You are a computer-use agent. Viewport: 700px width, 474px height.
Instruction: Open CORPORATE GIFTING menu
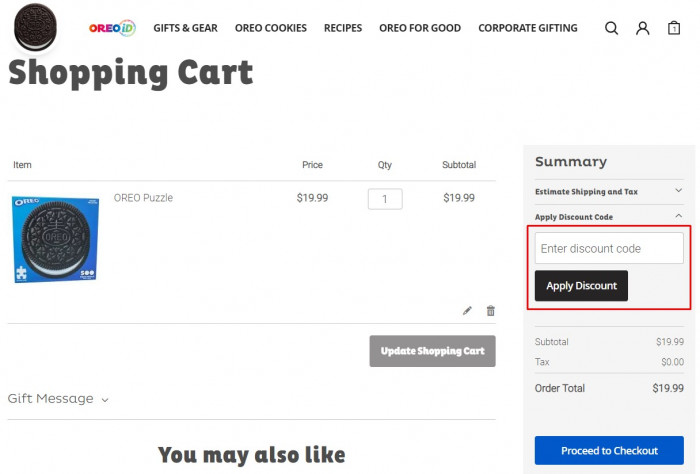[x=528, y=28]
